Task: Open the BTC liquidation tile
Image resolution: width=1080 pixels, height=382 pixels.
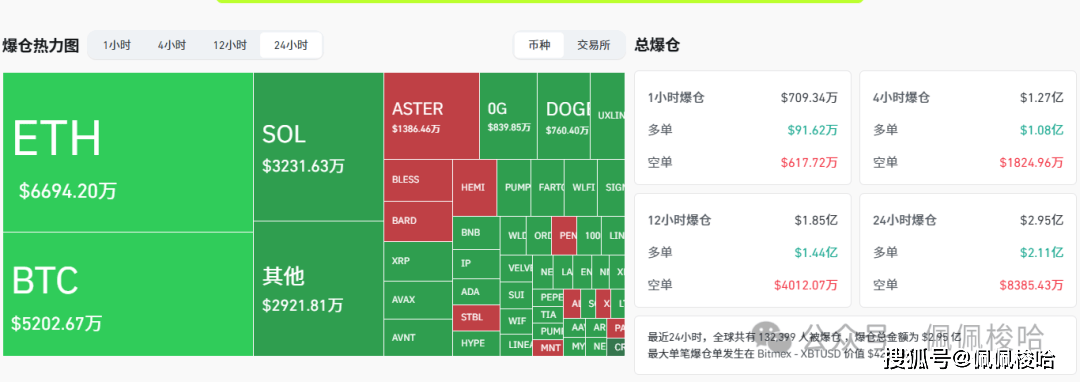Action: coord(128,294)
